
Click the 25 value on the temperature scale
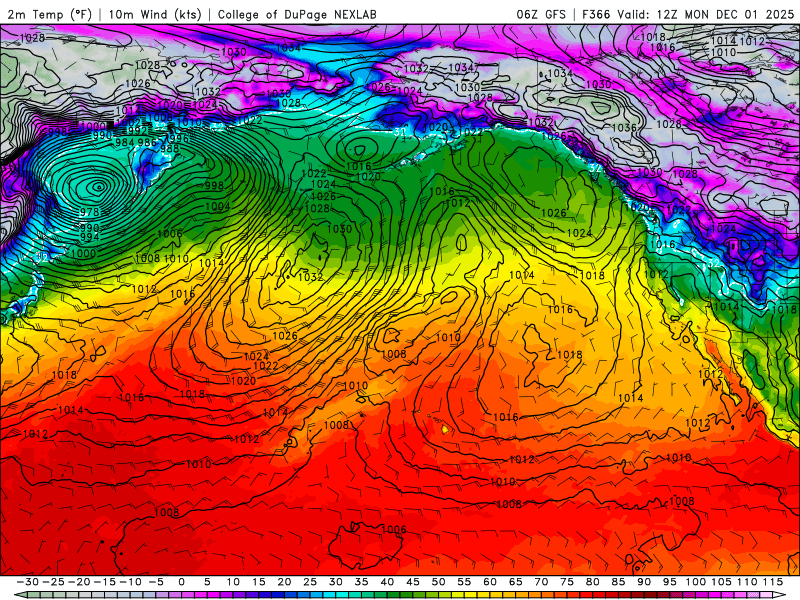(310, 582)
